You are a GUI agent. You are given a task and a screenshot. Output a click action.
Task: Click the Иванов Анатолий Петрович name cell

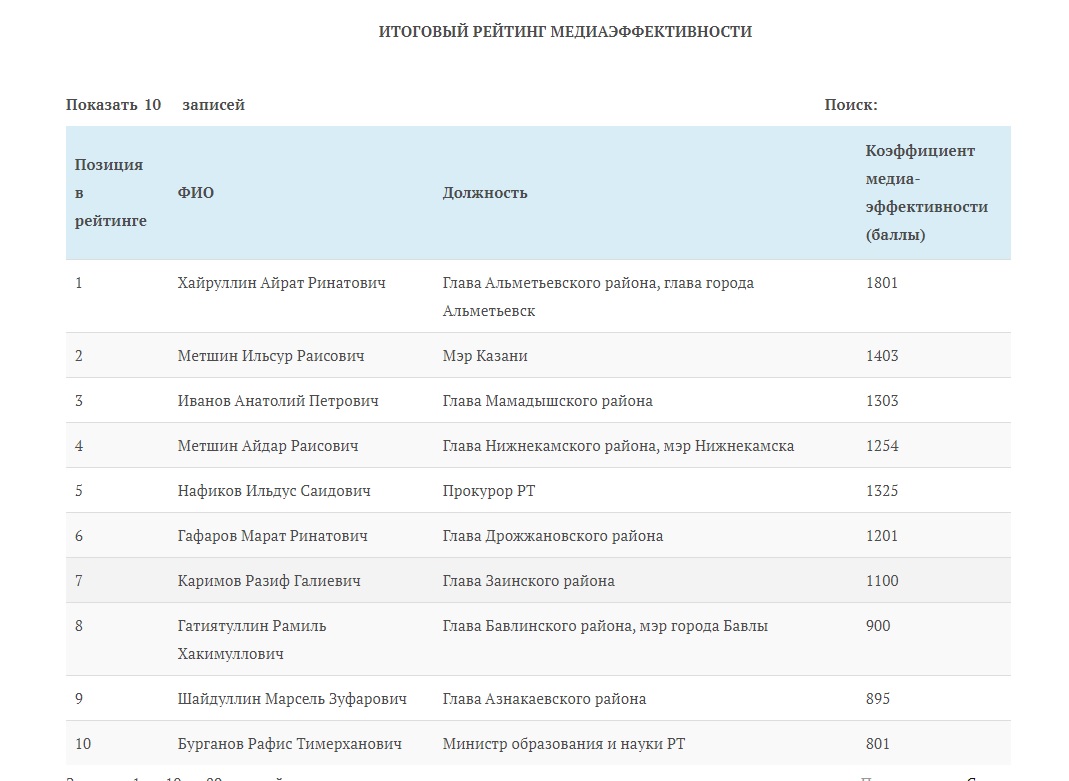pos(278,401)
